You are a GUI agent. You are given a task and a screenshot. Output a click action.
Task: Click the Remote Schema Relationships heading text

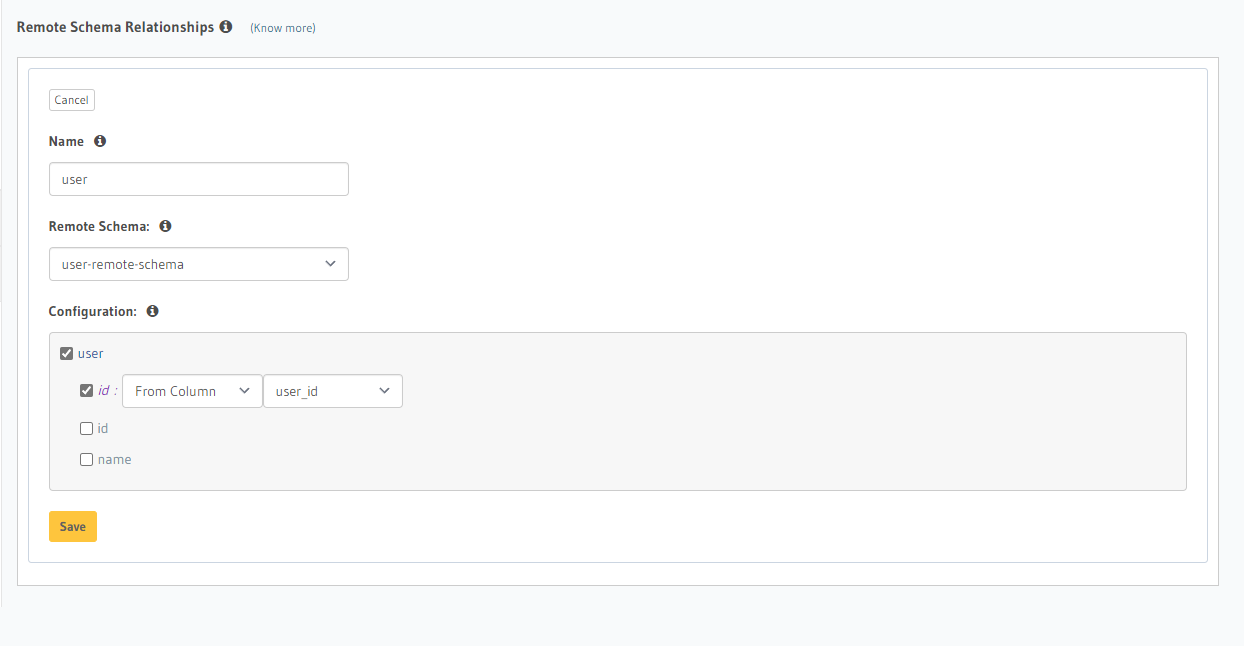point(115,27)
